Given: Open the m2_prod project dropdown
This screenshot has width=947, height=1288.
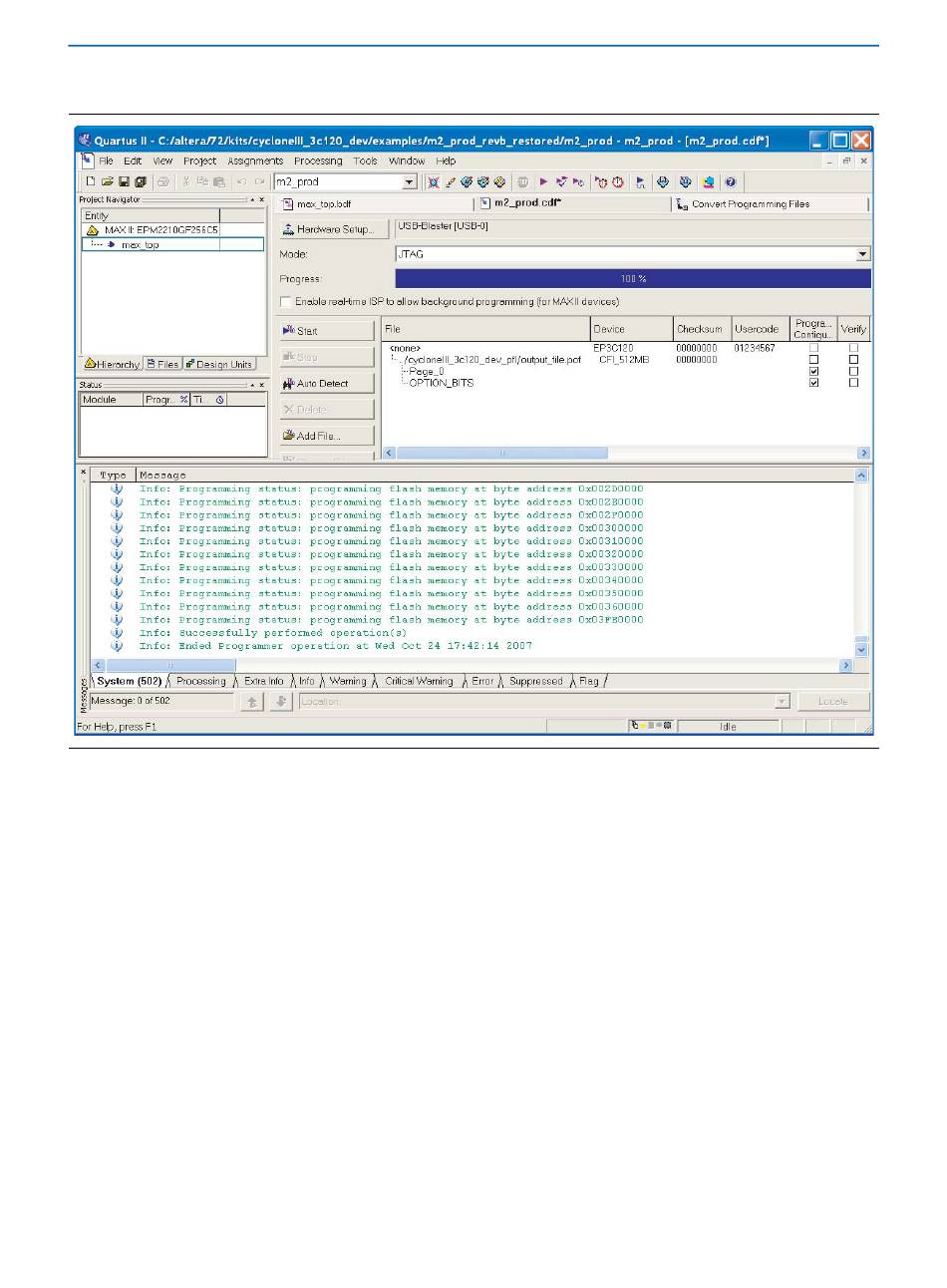Looking at the screenshot, I should [x=409, y=181].
